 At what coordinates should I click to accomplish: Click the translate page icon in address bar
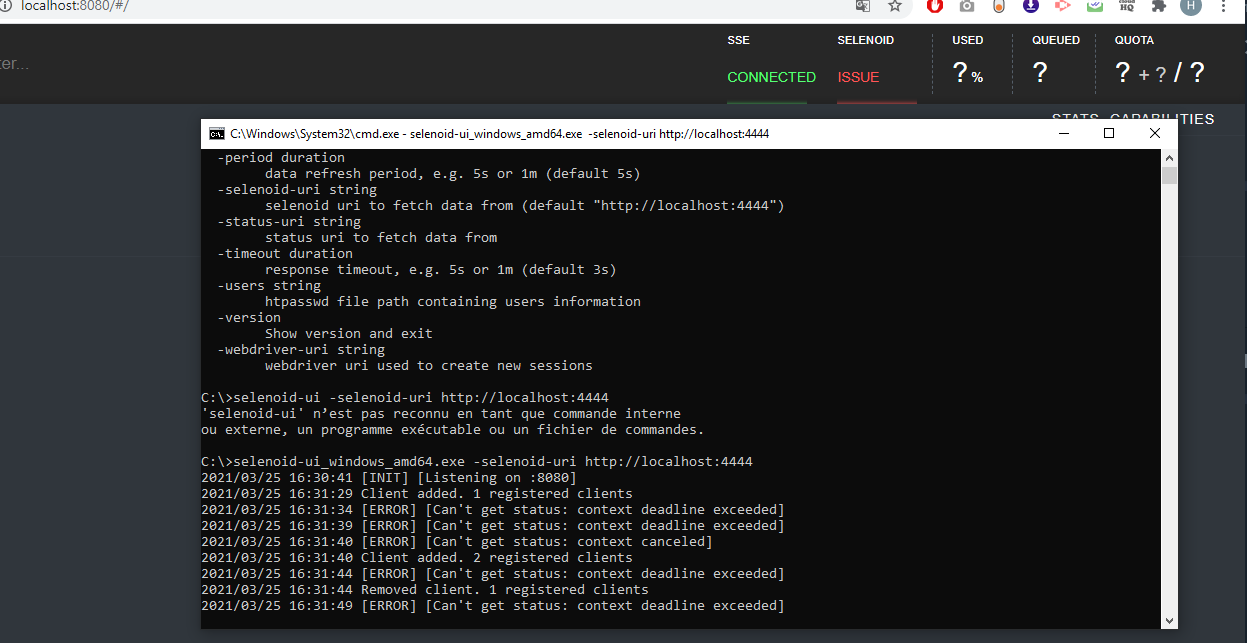point(863,6)
